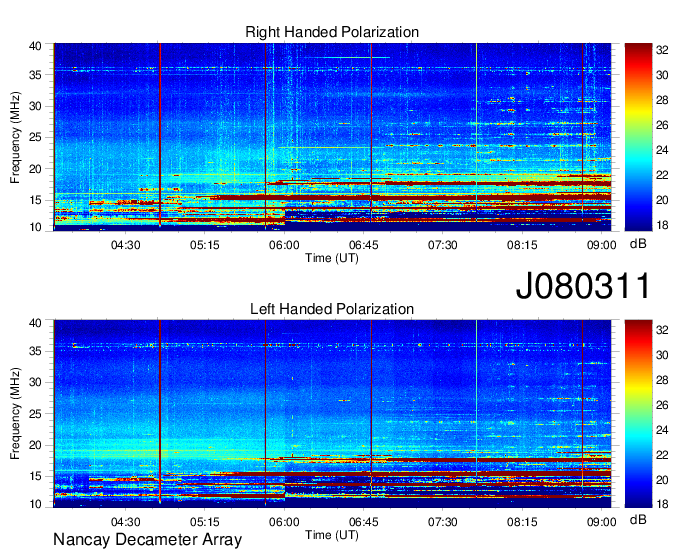The width and height of the screenshot is (680, 552).
Task: Click 40 MHz tick on Left Handed frequency axis
Action: pos(35,323)
